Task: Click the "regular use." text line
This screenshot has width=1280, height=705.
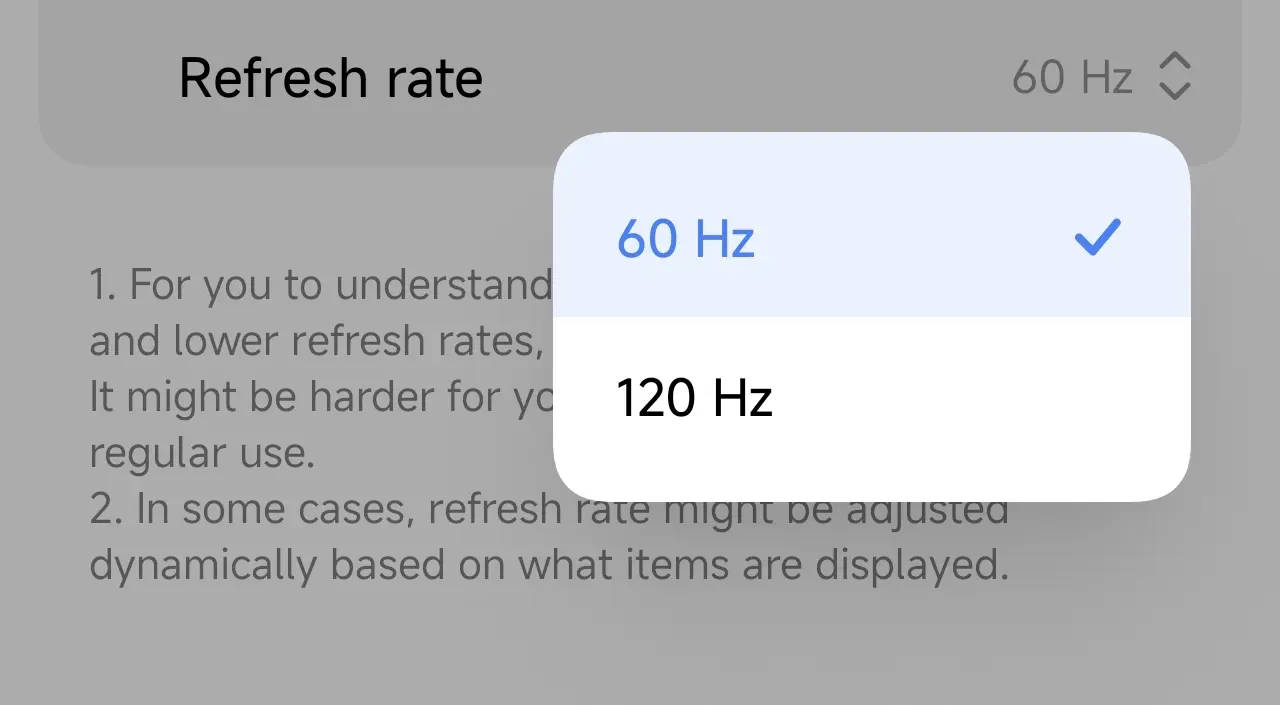Action: (202, 454)
